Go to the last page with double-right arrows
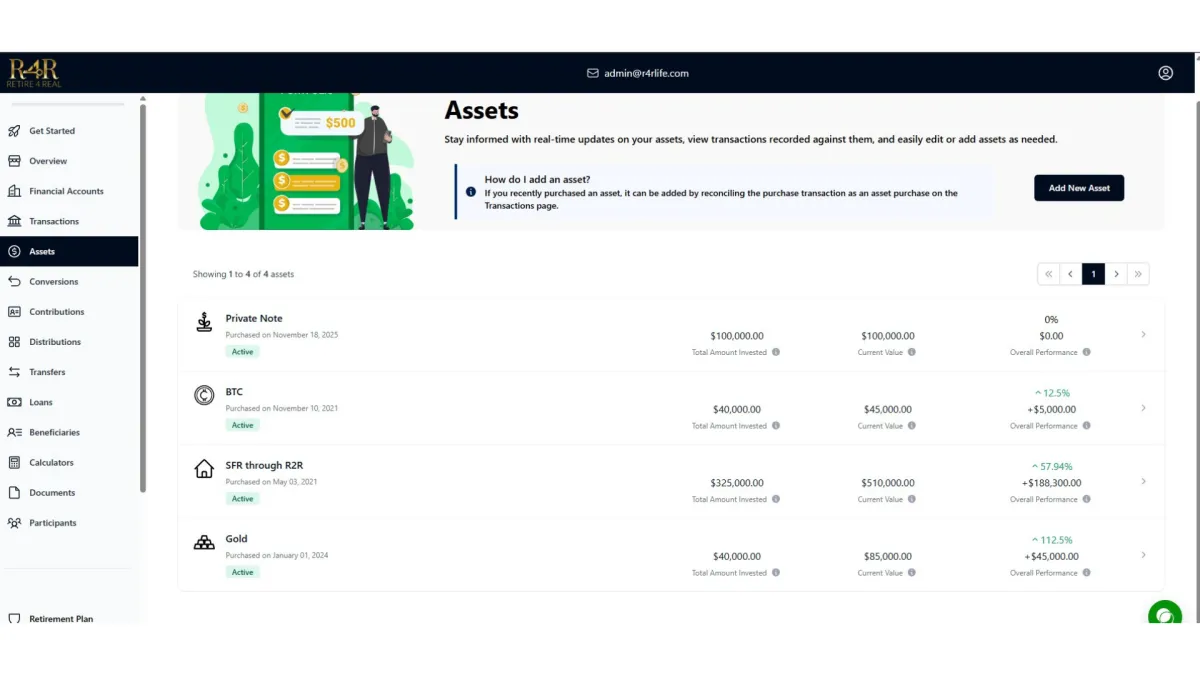This screenshot has height=675, width=1200. [x=1138, y=274]
